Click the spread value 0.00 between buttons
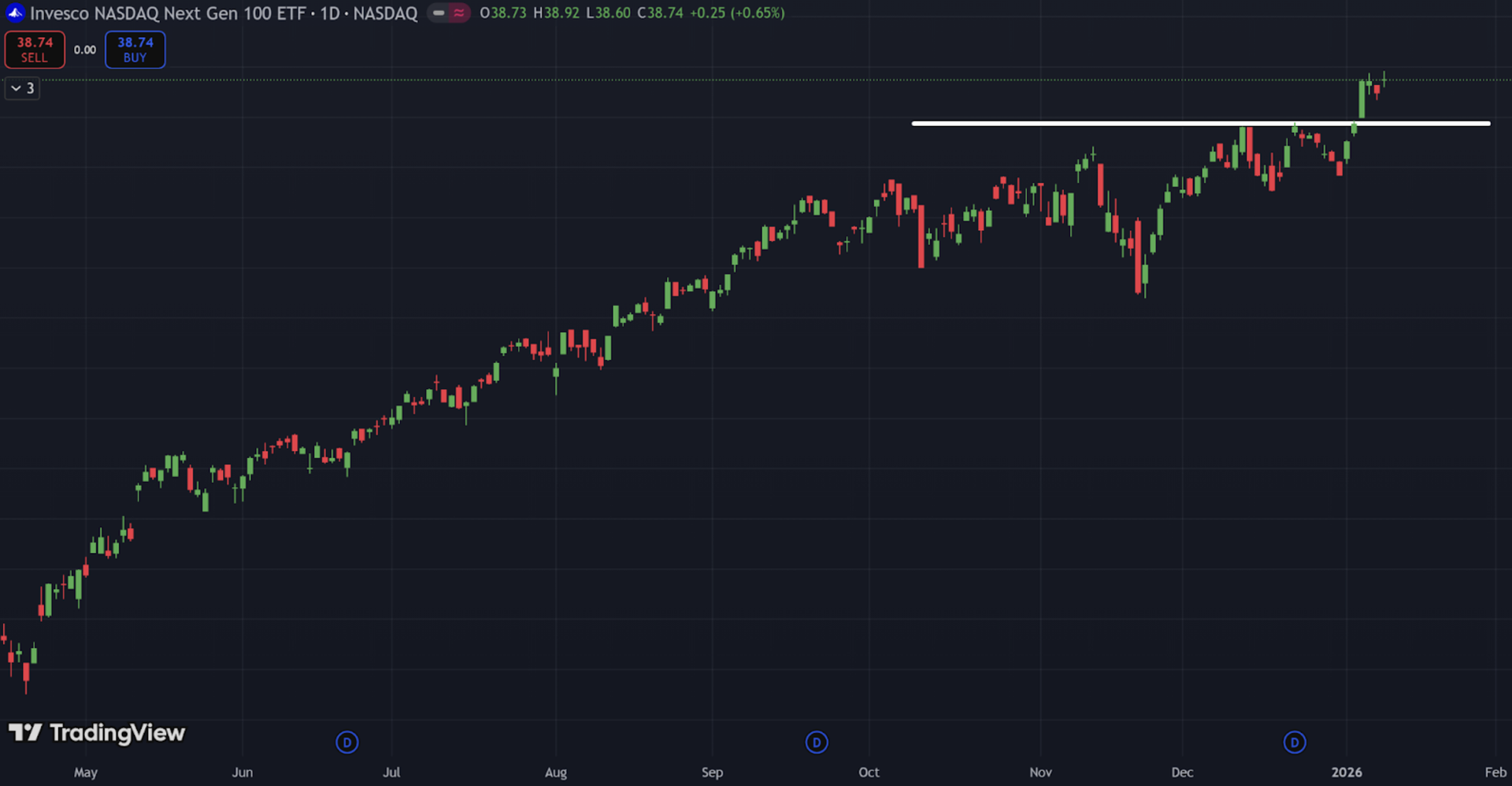Image resolution: width=1512 pixels, height=786 pixels. [84, 50]
